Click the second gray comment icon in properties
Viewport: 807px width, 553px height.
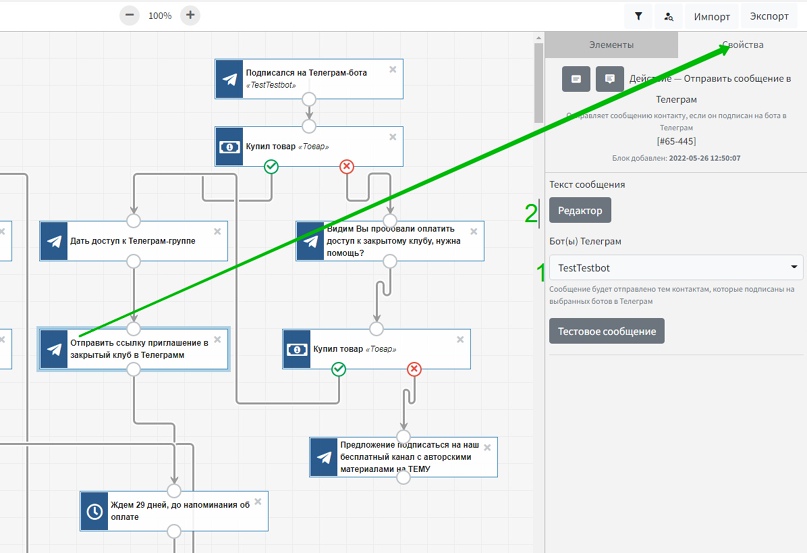coord(609,79)
